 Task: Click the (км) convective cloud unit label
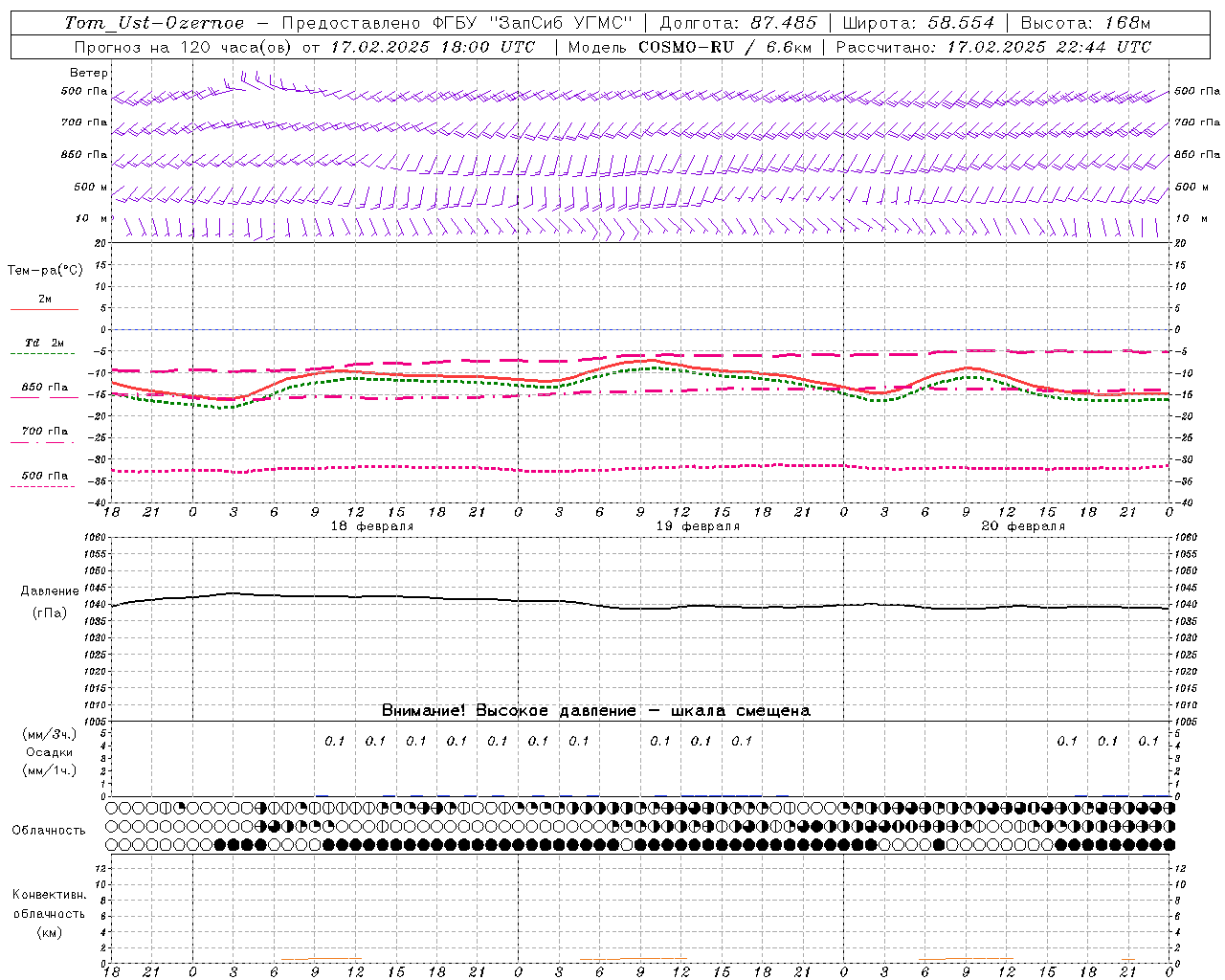49,932
